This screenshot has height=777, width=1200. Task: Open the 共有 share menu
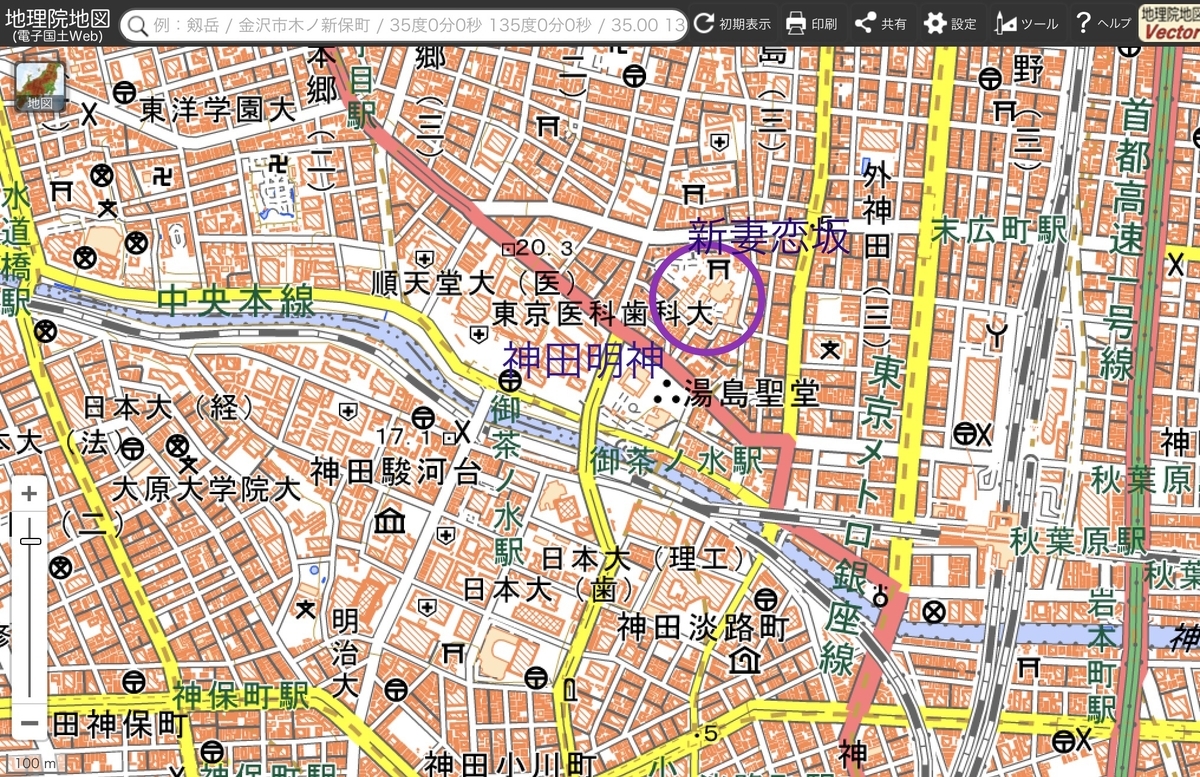[x=880, y=23]
